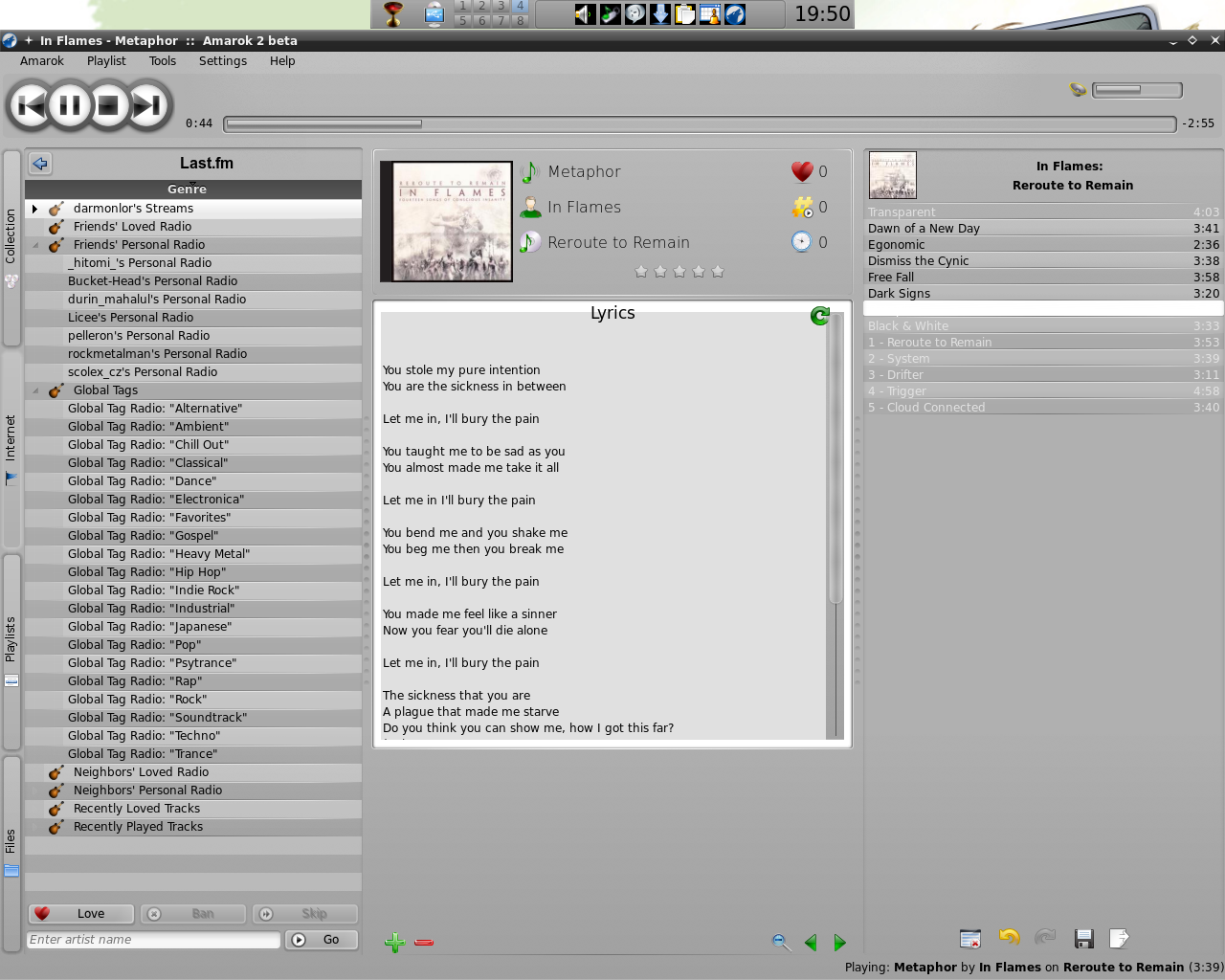Click the green left arrow context icon
1225x980 pixels.
(811, 943)
